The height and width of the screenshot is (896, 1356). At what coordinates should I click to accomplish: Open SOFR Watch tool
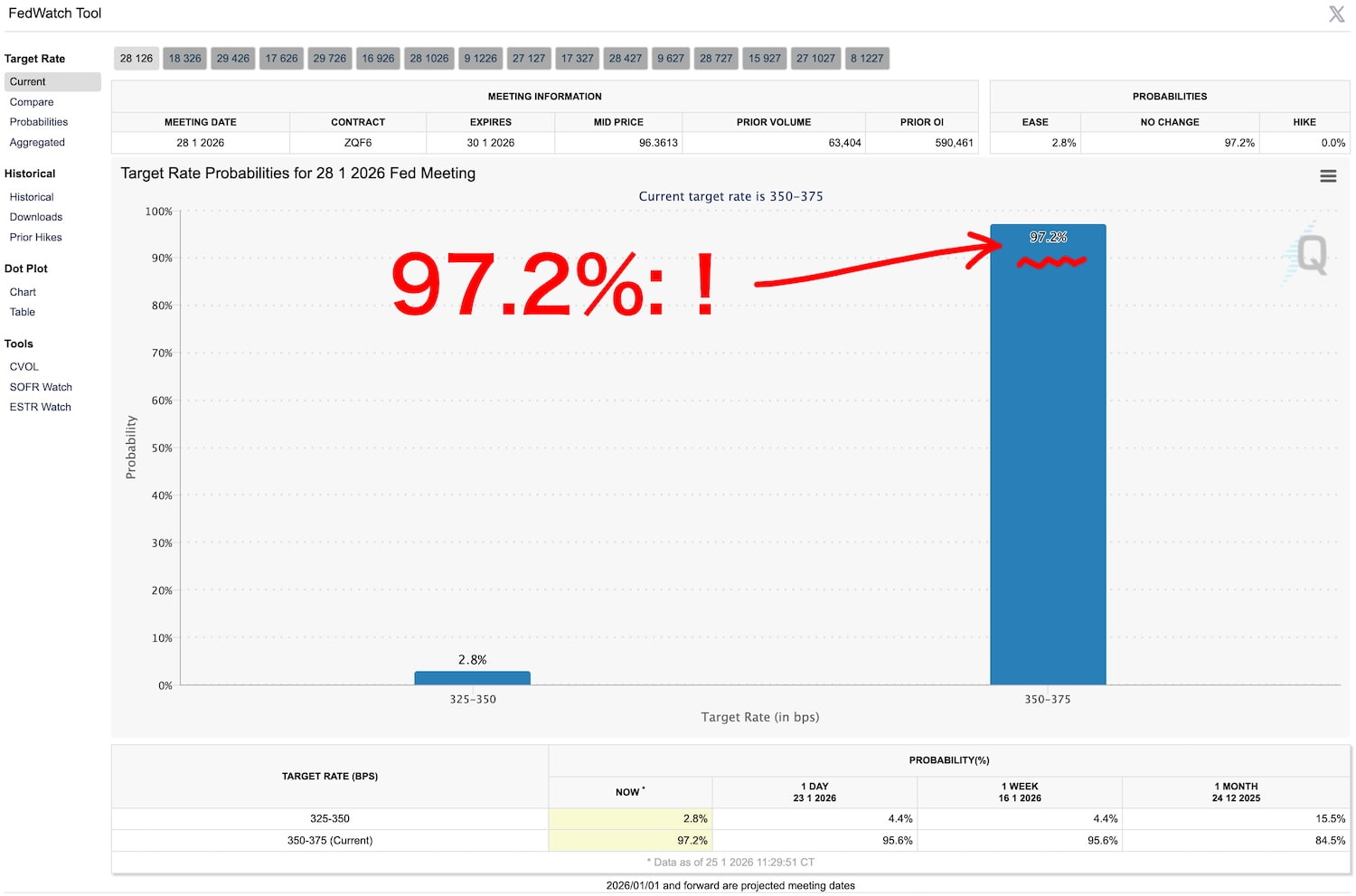41,387
